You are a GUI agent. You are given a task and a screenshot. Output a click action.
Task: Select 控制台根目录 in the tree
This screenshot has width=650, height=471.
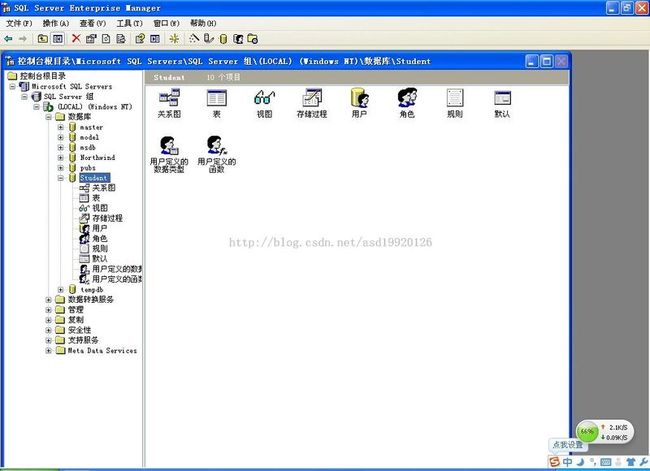43,76
